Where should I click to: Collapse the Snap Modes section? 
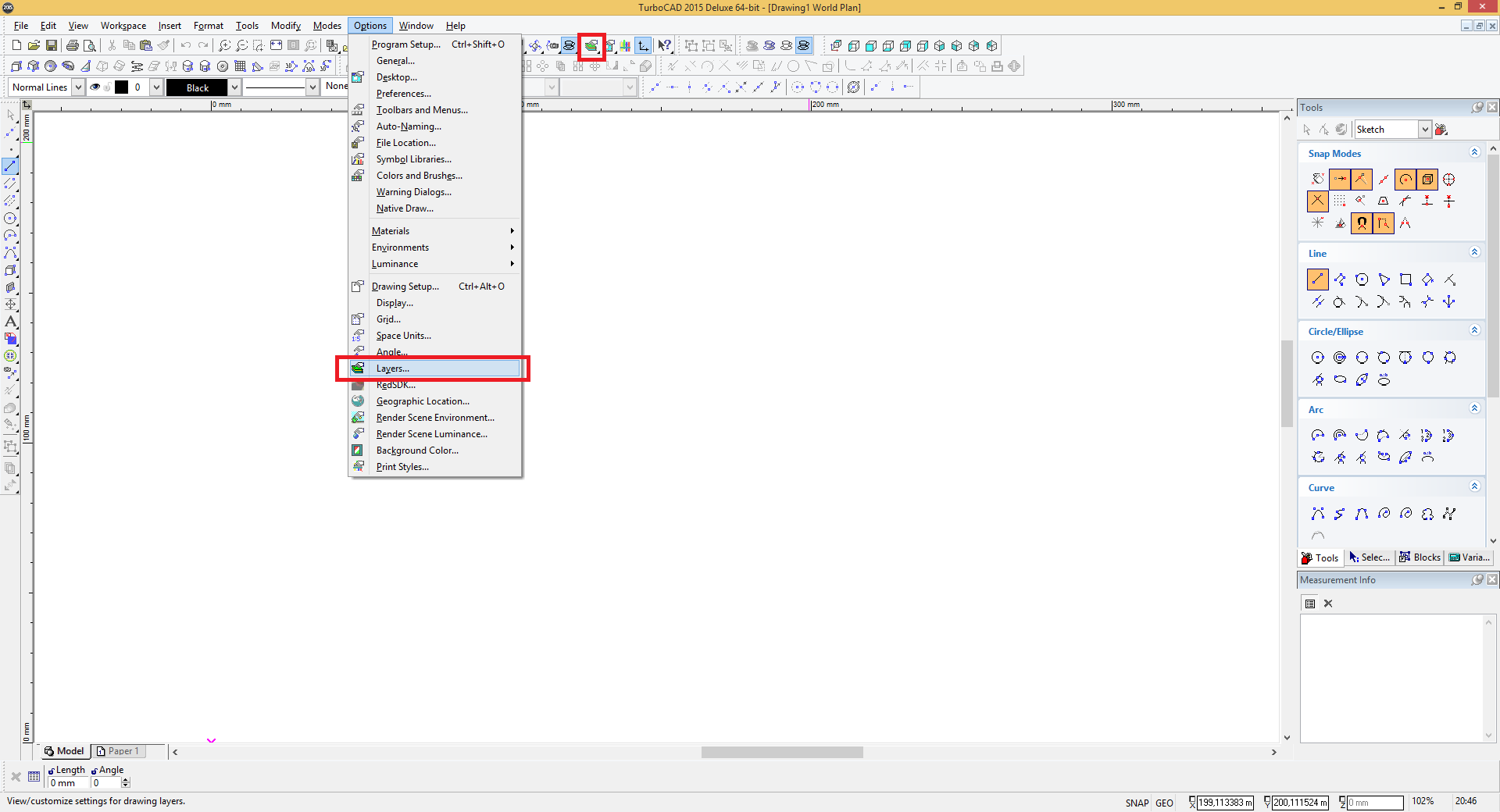[x=1474, y=153]
